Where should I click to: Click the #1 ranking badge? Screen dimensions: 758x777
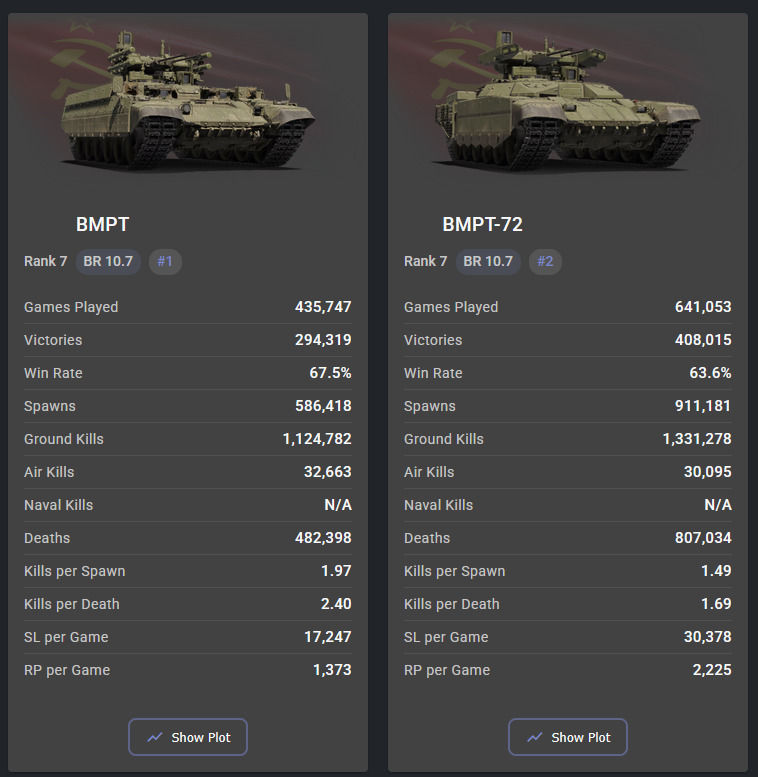coord(165,262)
